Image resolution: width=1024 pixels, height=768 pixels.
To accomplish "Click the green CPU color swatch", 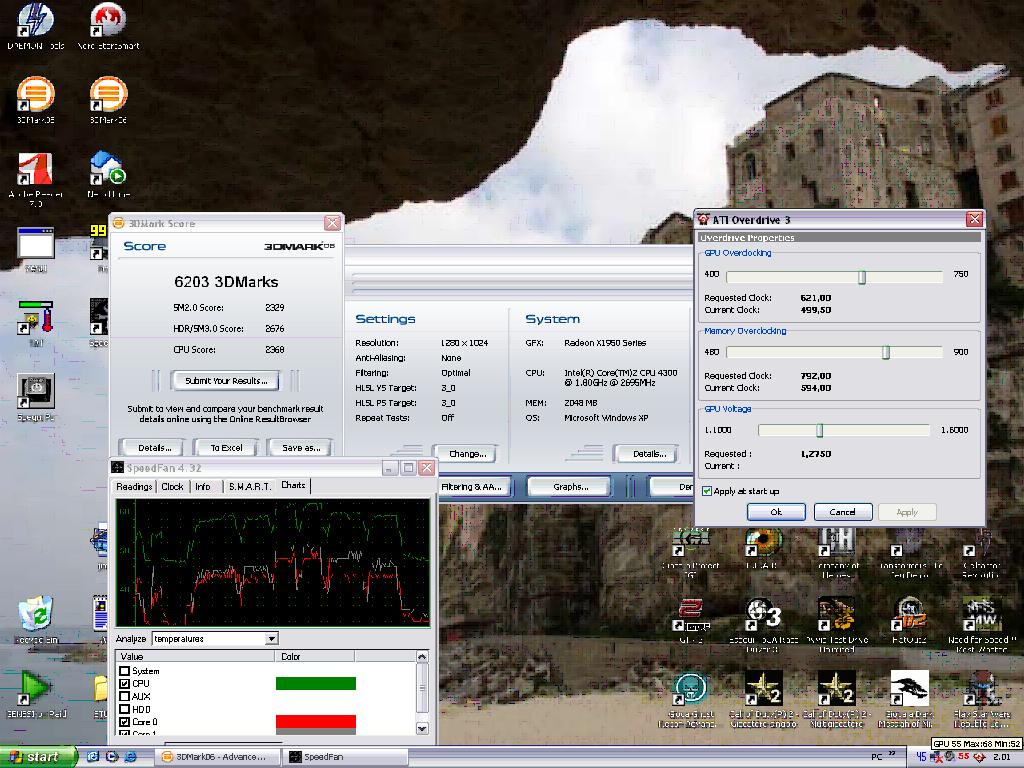I will coord(316,684).
